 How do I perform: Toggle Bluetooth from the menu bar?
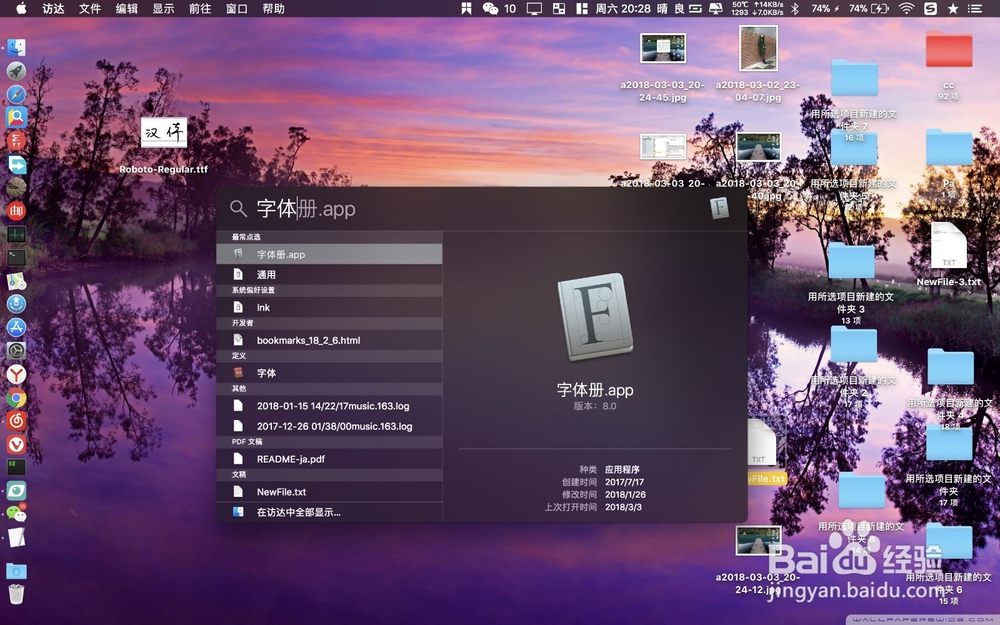pyautogui.click(x=795, y=9)
